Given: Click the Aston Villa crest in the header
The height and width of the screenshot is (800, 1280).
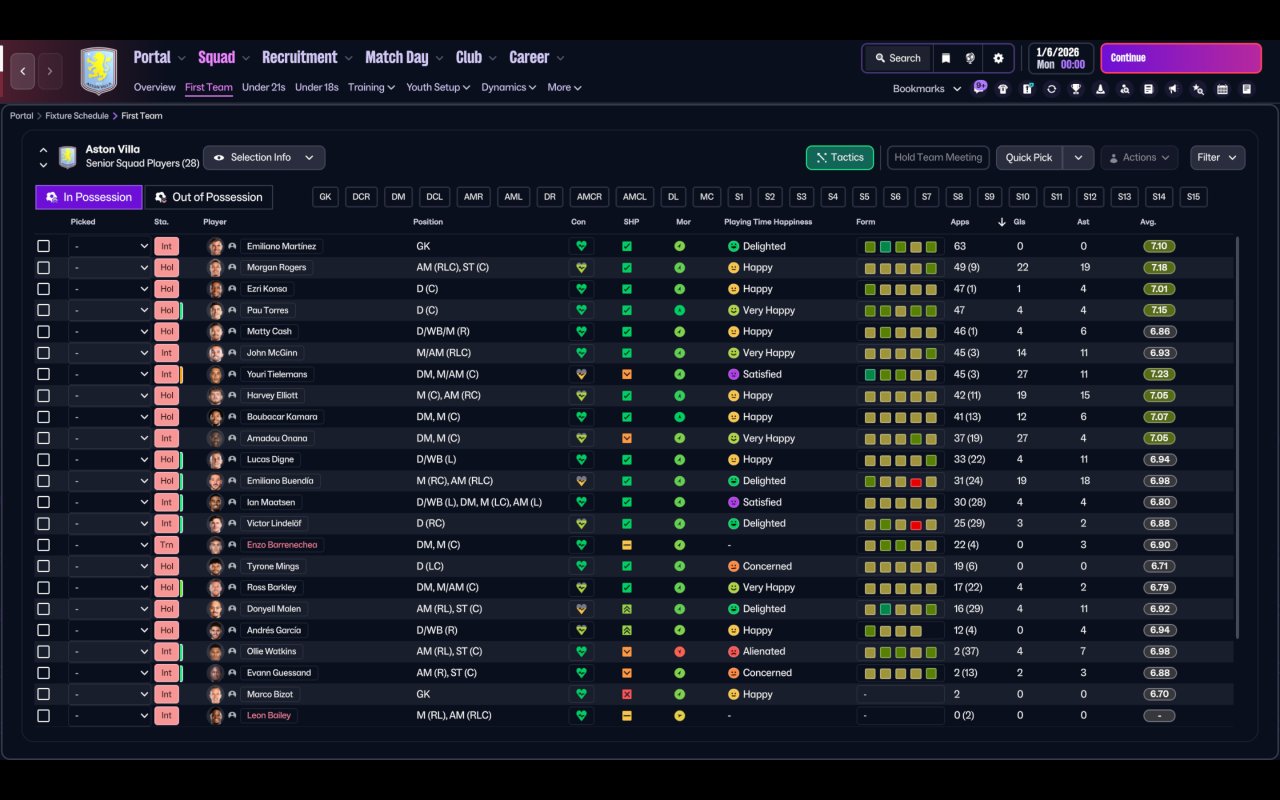Looking at the screenshot, I should click(x=99, y=71).
